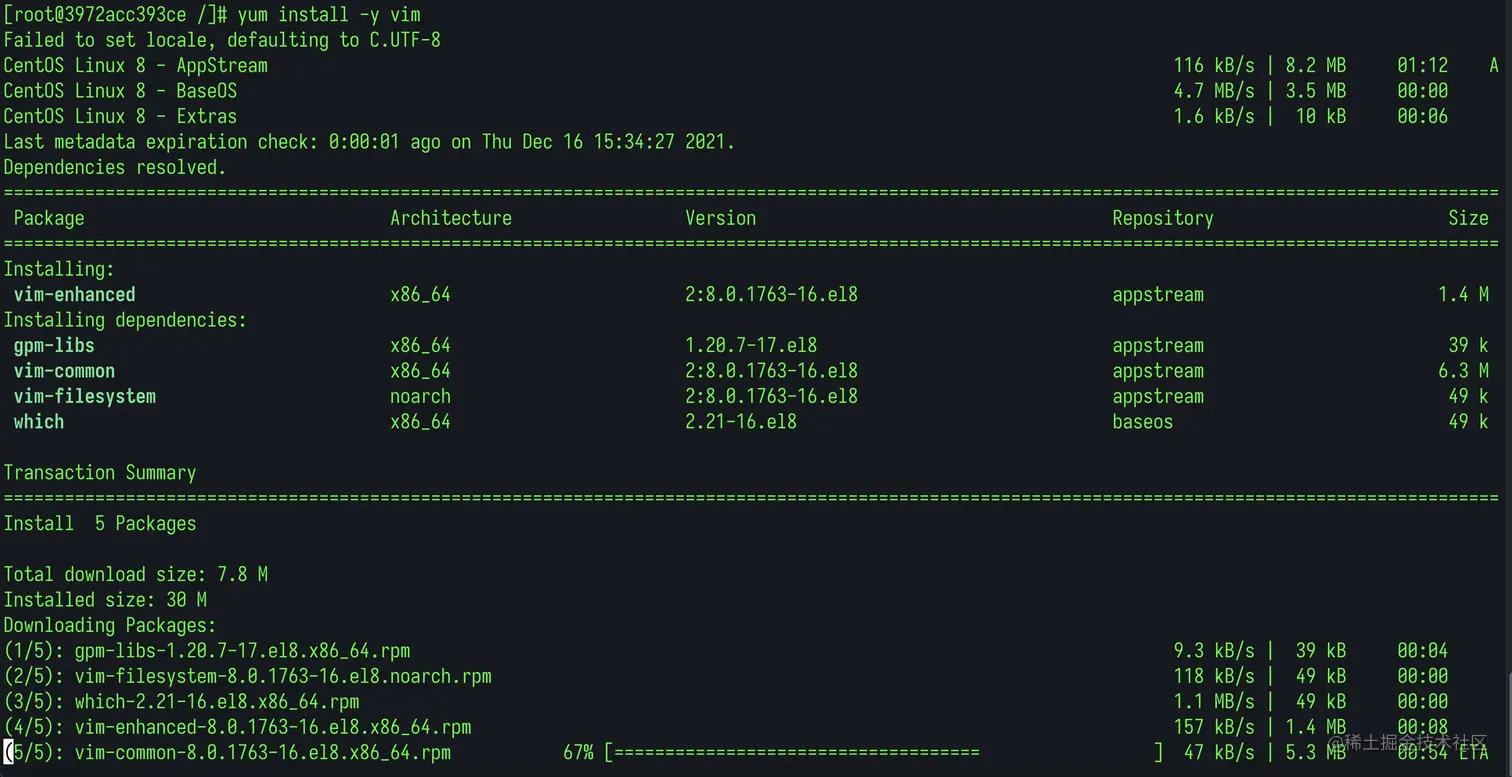Image resolution: width=1512 pixels, height=777 pixels.
Task: Click version '1.20.7-17.el8' of gpm-libs
Action: (x=751, y=346)
